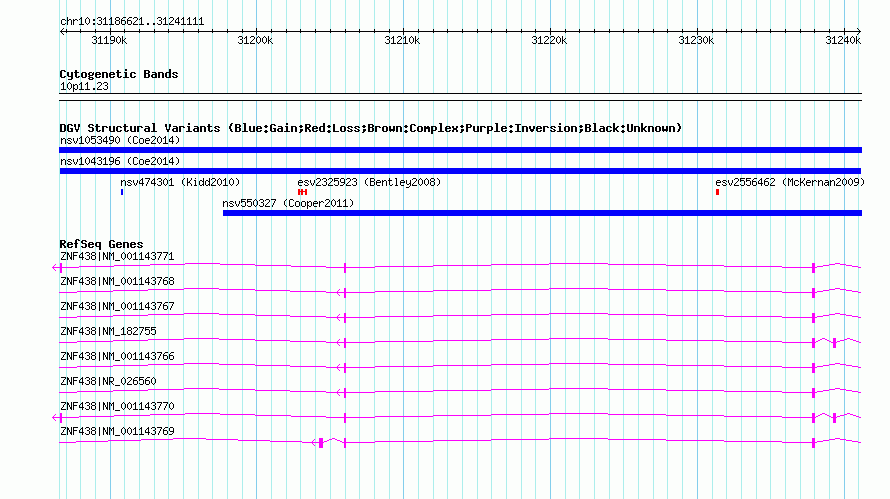Click the terminal exon block of NM_001143769
The image size is (890, 499).
point(321,443)
